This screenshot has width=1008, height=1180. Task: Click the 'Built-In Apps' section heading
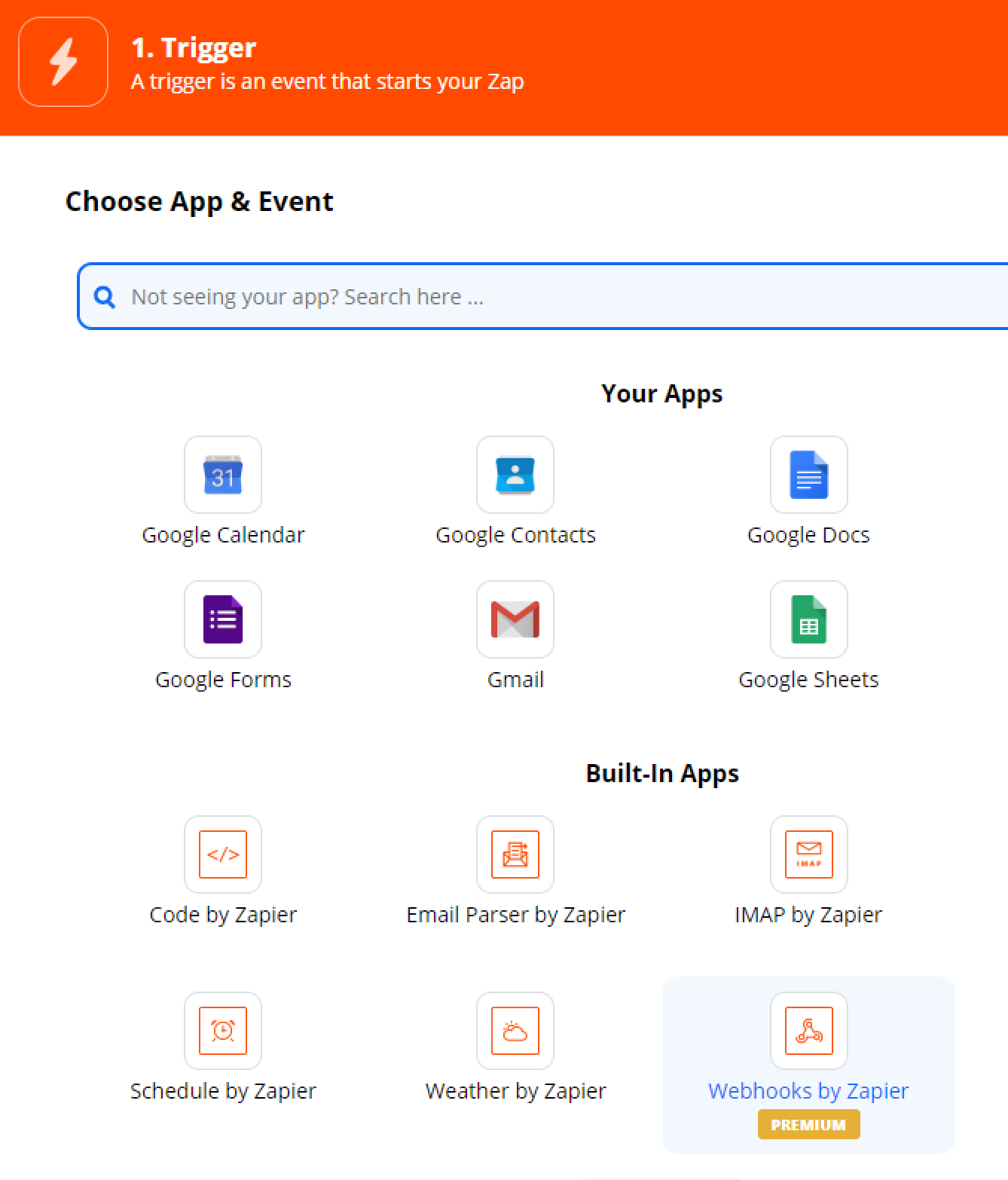coord(662,774)
